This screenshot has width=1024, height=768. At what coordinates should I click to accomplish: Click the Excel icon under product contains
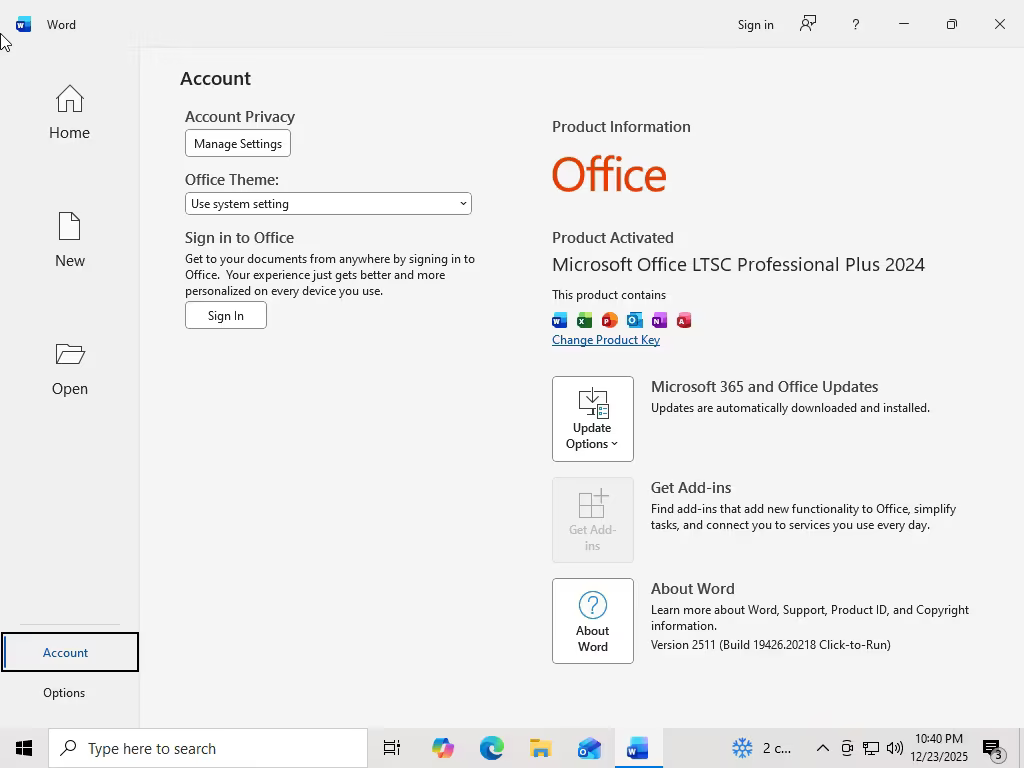pyautogui.click(x=584, y=320)
